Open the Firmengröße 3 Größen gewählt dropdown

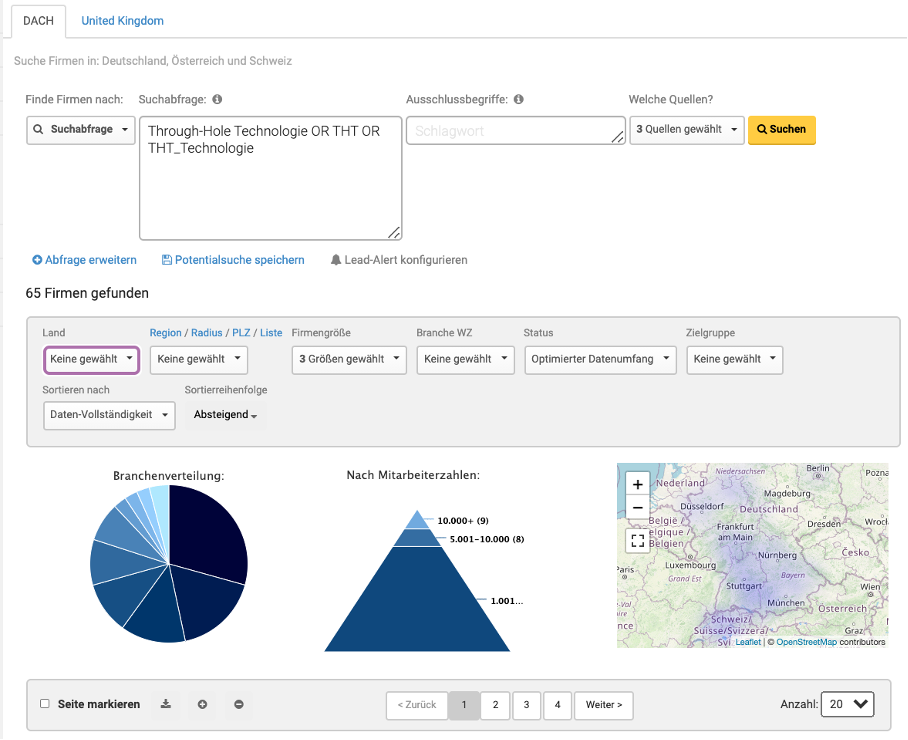[349, 360]
